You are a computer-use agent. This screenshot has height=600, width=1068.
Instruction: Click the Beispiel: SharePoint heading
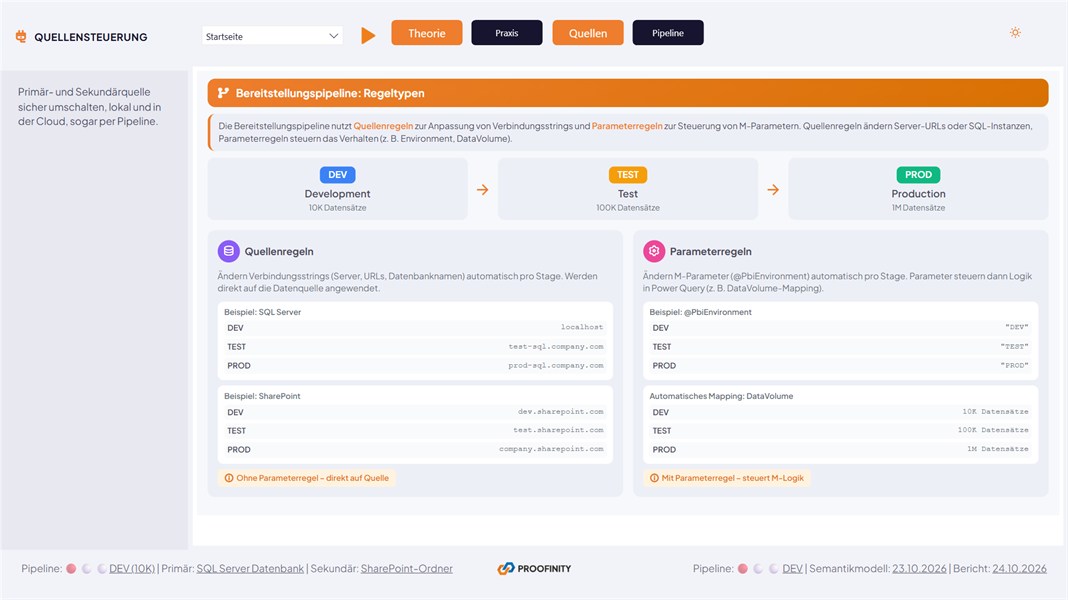(x=262, y=396)
